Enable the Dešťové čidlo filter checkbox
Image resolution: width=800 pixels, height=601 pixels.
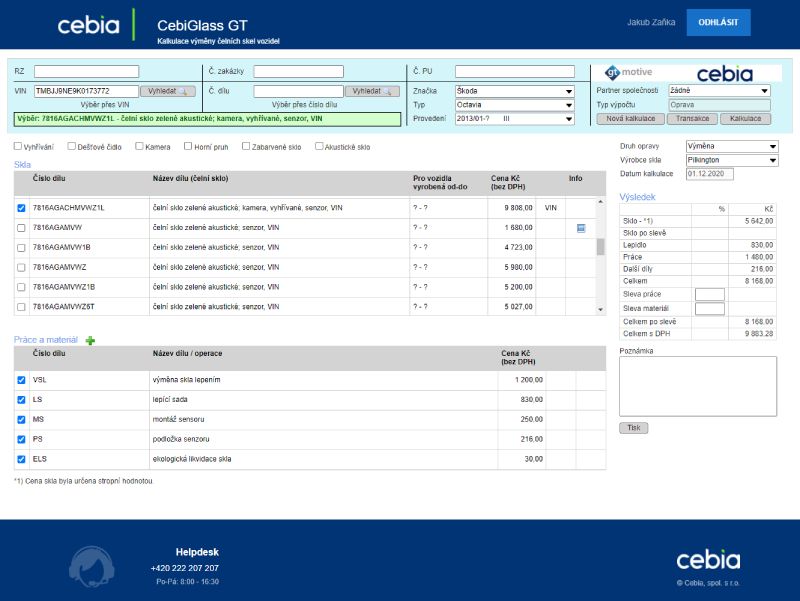[71, 146]
